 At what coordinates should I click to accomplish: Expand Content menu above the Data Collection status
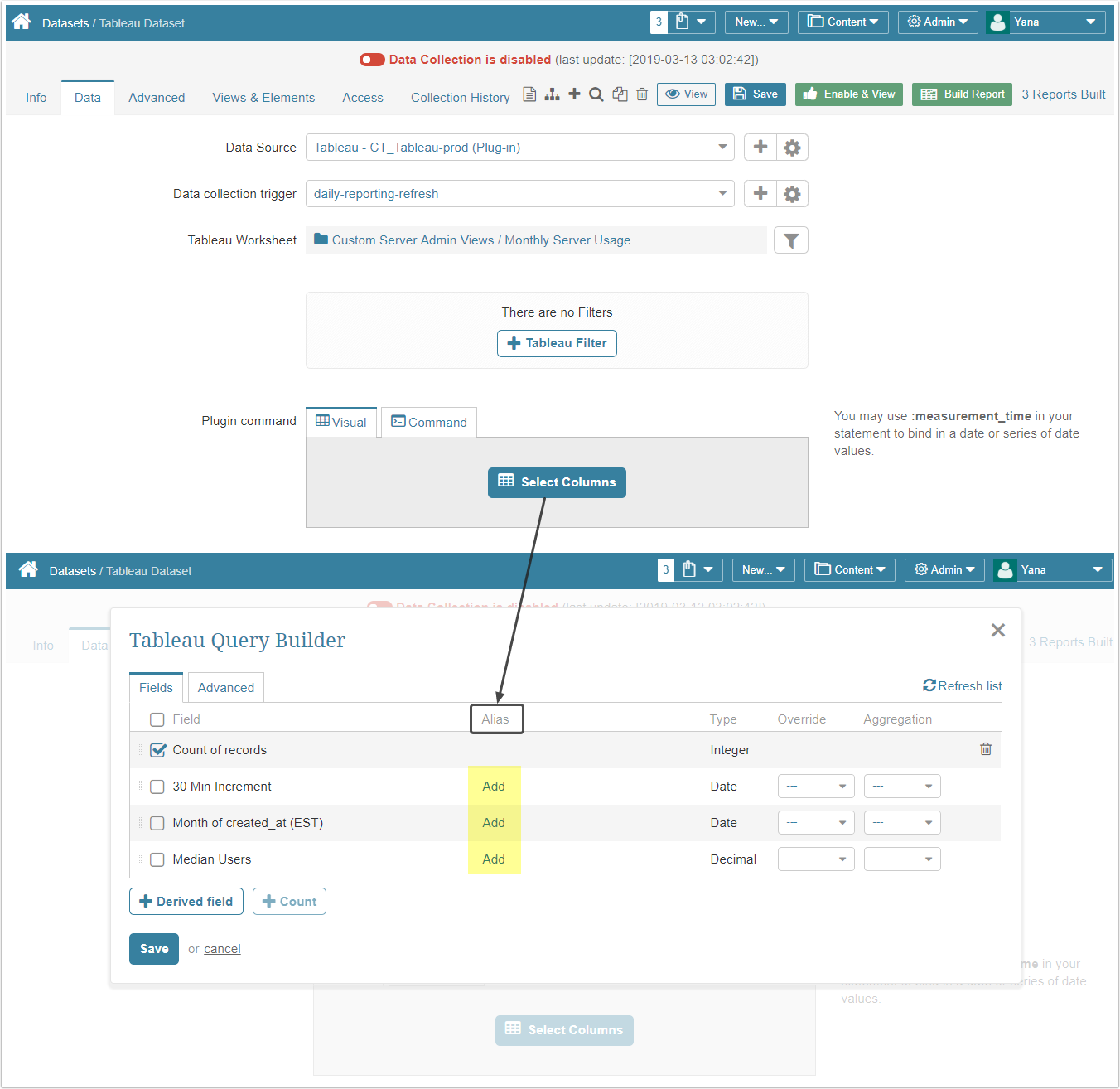(x=843, y=22)
